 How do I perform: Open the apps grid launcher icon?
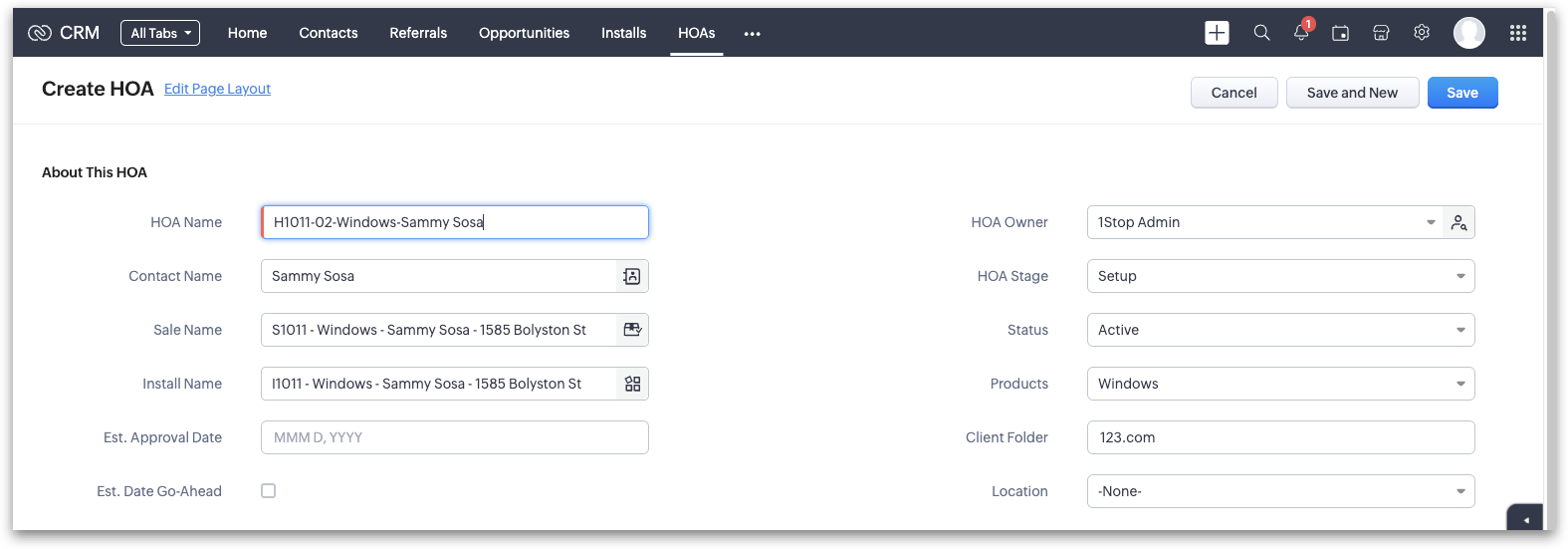(x=1517, y=33)
